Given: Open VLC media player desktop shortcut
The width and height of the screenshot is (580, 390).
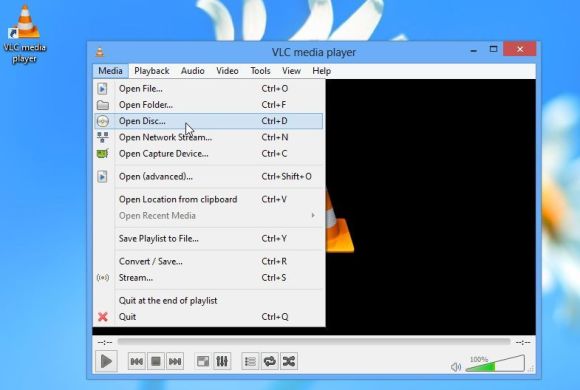Looking at the screenshot, I should click(x=25, y=34).
